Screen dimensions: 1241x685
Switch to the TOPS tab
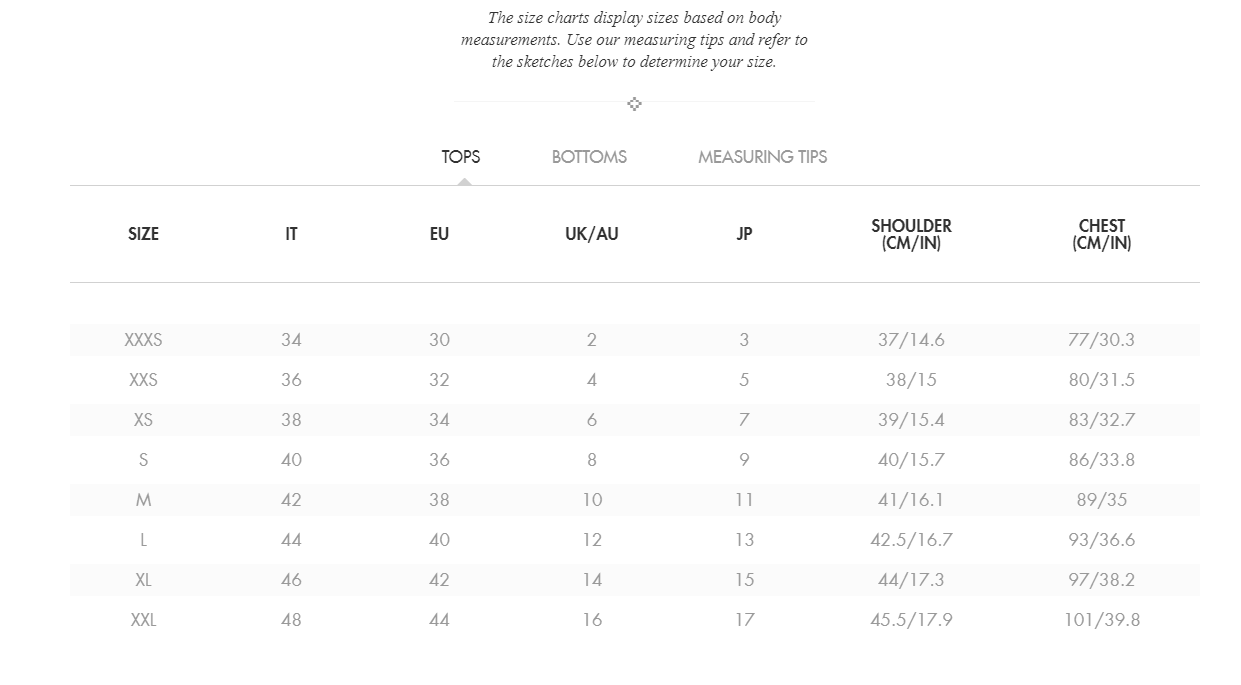tap(461, 157)
